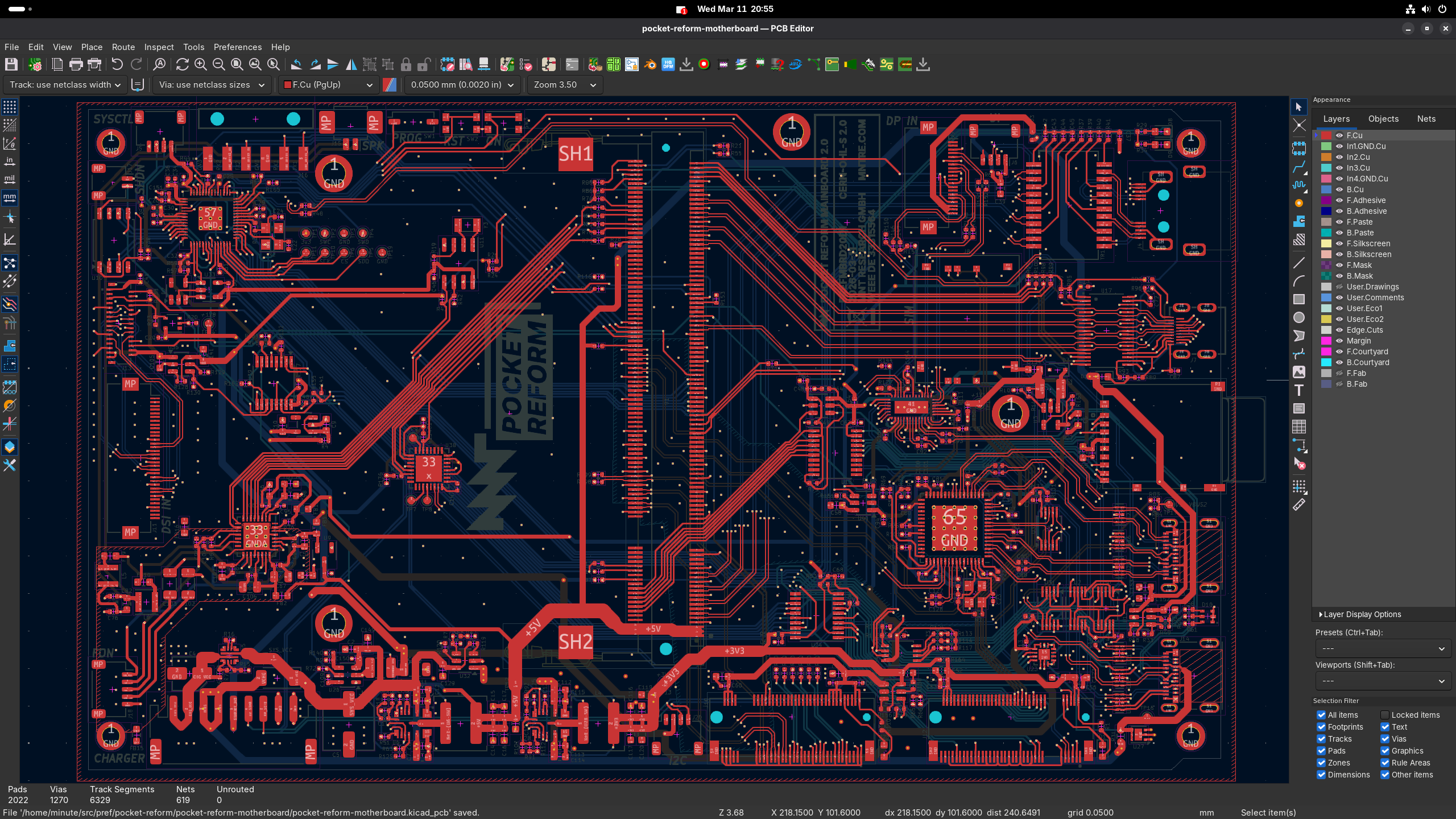Image resolution: width=1456 pixels, height=819 pixels.
Task: Open the Via size dropdown
Action: coord(212,85)
